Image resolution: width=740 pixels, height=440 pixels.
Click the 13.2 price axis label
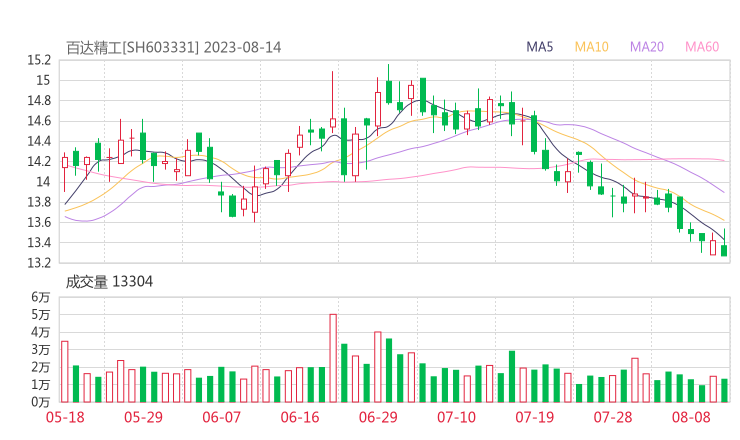tap(39, 262)
